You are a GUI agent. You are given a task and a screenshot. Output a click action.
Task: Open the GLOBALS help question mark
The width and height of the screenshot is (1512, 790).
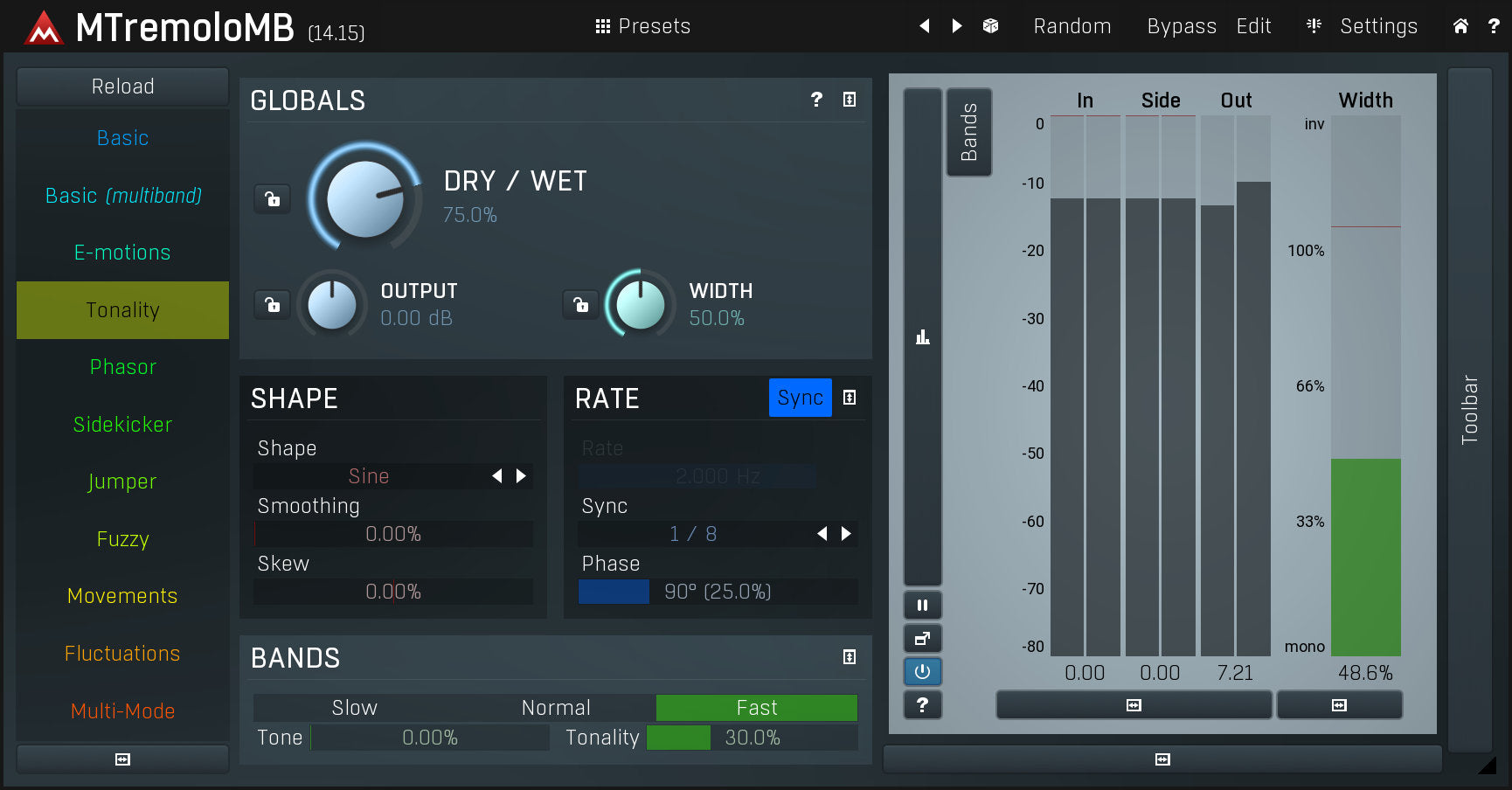(x=816, y=100)
